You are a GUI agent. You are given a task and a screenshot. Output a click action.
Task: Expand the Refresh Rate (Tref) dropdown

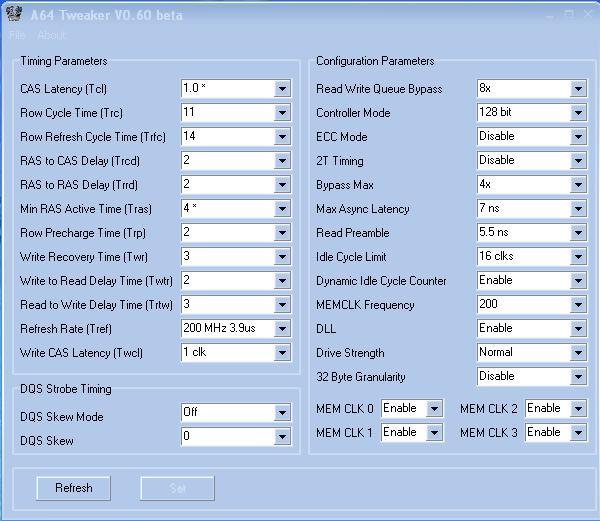[x=282, y=329]
